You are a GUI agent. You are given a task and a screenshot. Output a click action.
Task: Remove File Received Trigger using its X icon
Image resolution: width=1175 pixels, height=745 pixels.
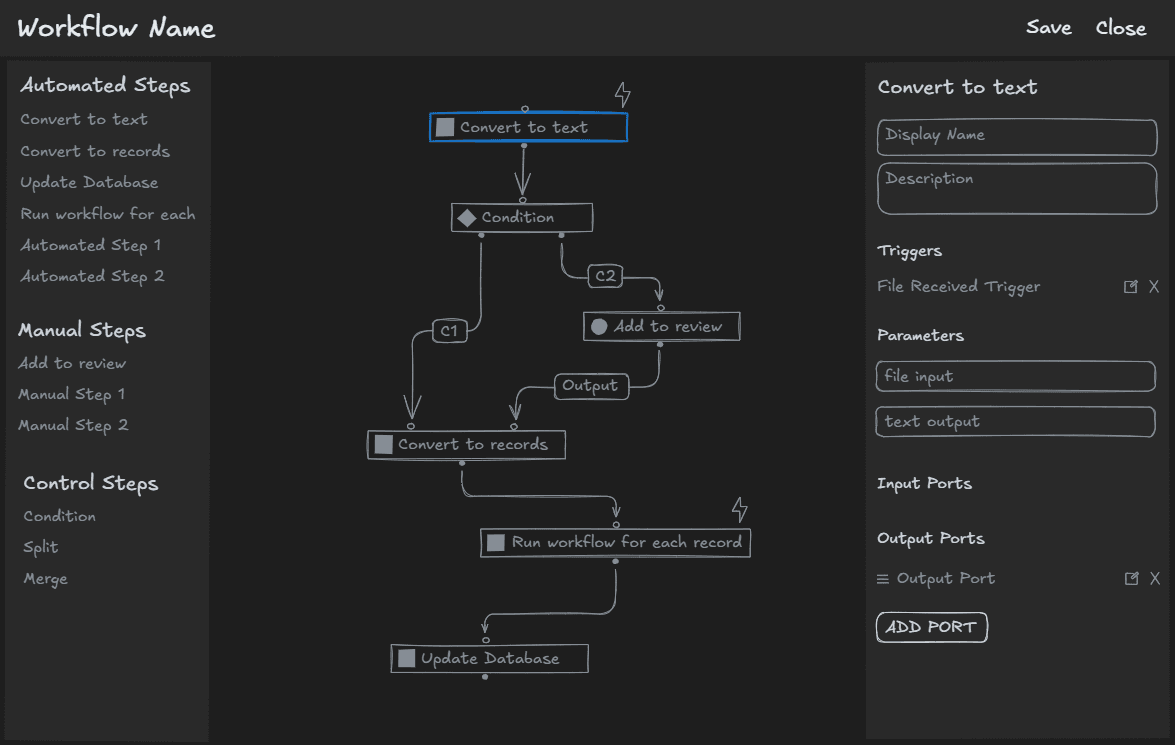(x=1154, y=286)
